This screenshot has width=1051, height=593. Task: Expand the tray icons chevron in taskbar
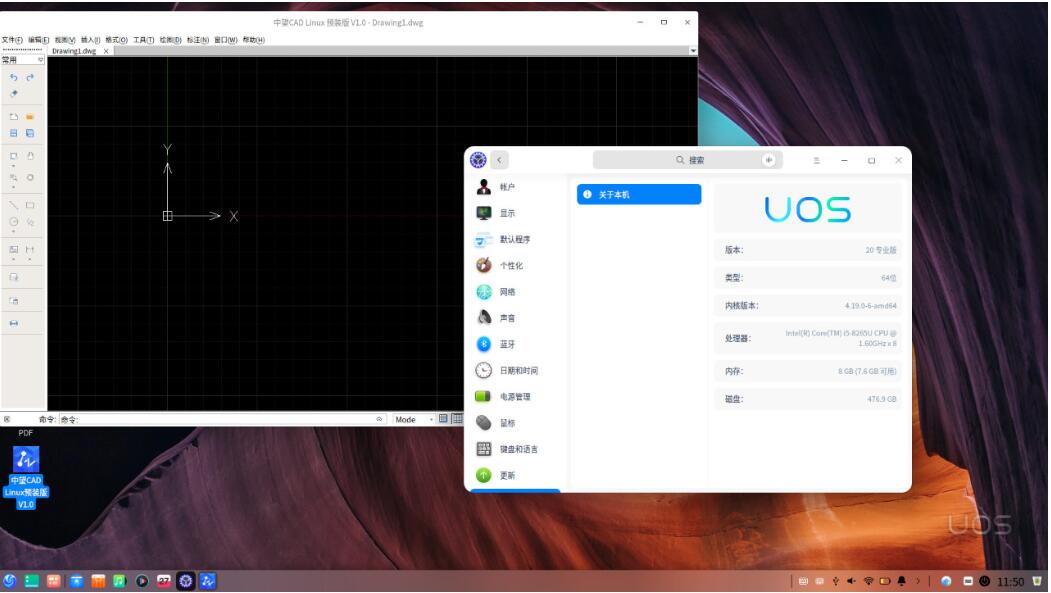coord(918,581)
